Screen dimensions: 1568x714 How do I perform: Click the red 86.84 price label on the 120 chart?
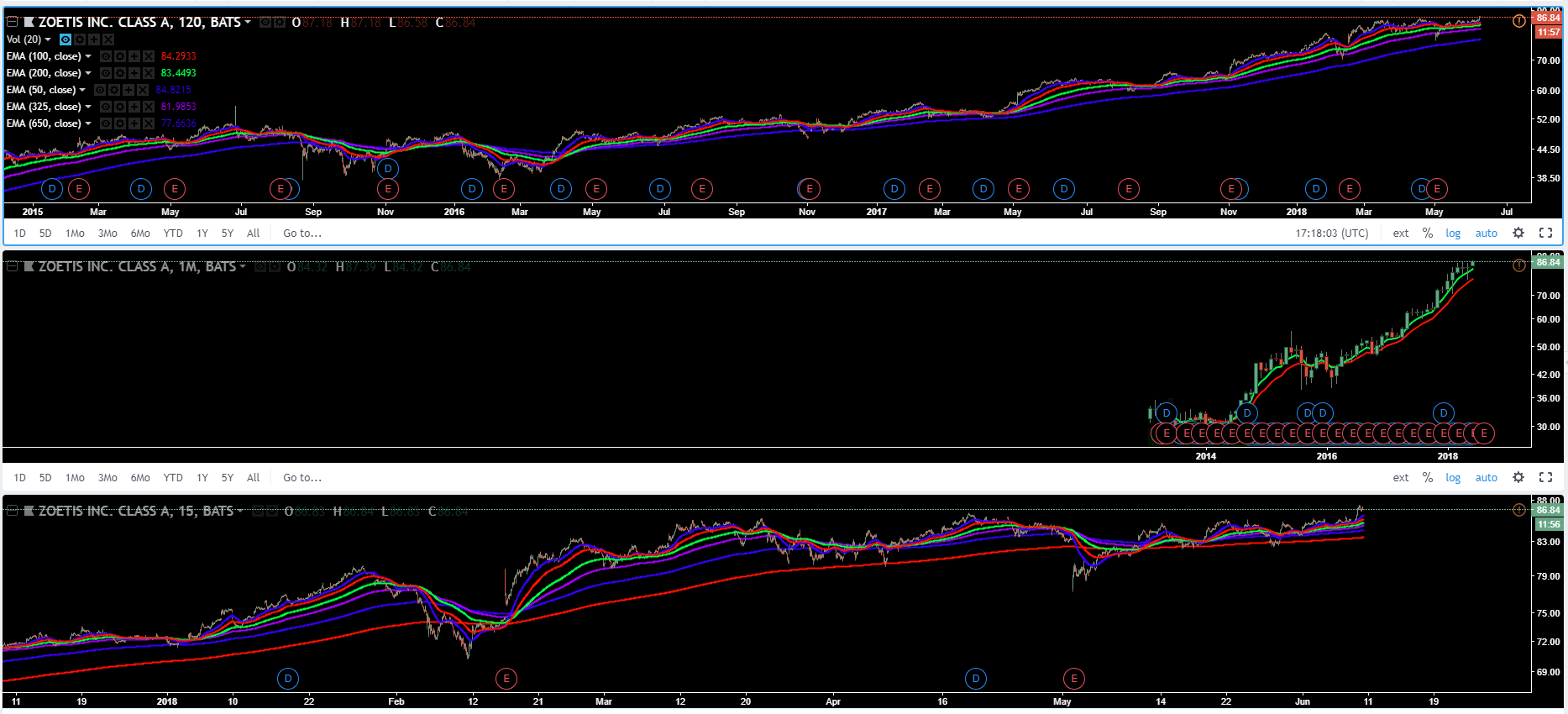tap(1548, 18)
